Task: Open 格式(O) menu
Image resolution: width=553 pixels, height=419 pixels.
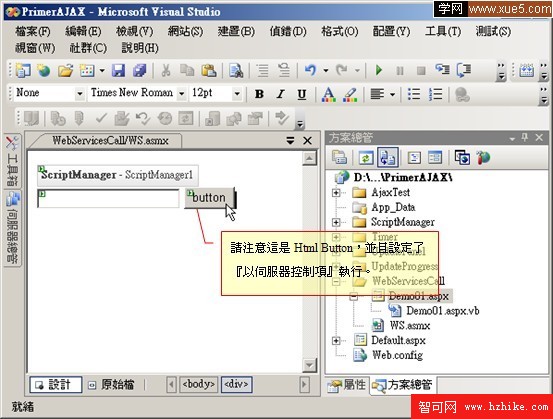Action: 340,31
